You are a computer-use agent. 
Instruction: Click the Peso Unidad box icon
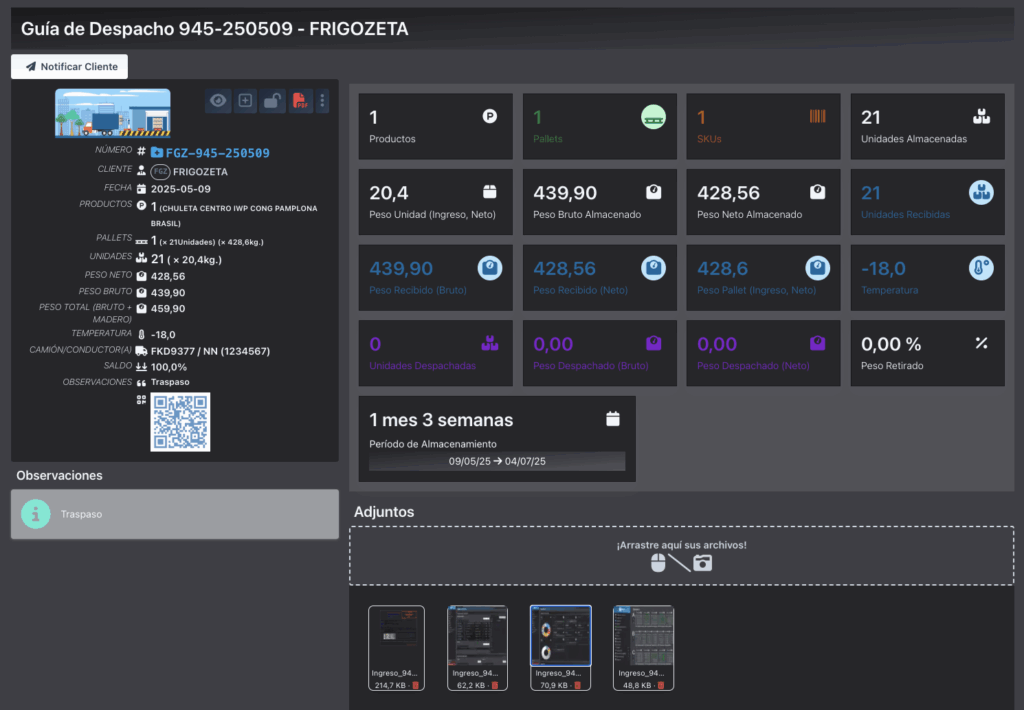click(490, 191)
